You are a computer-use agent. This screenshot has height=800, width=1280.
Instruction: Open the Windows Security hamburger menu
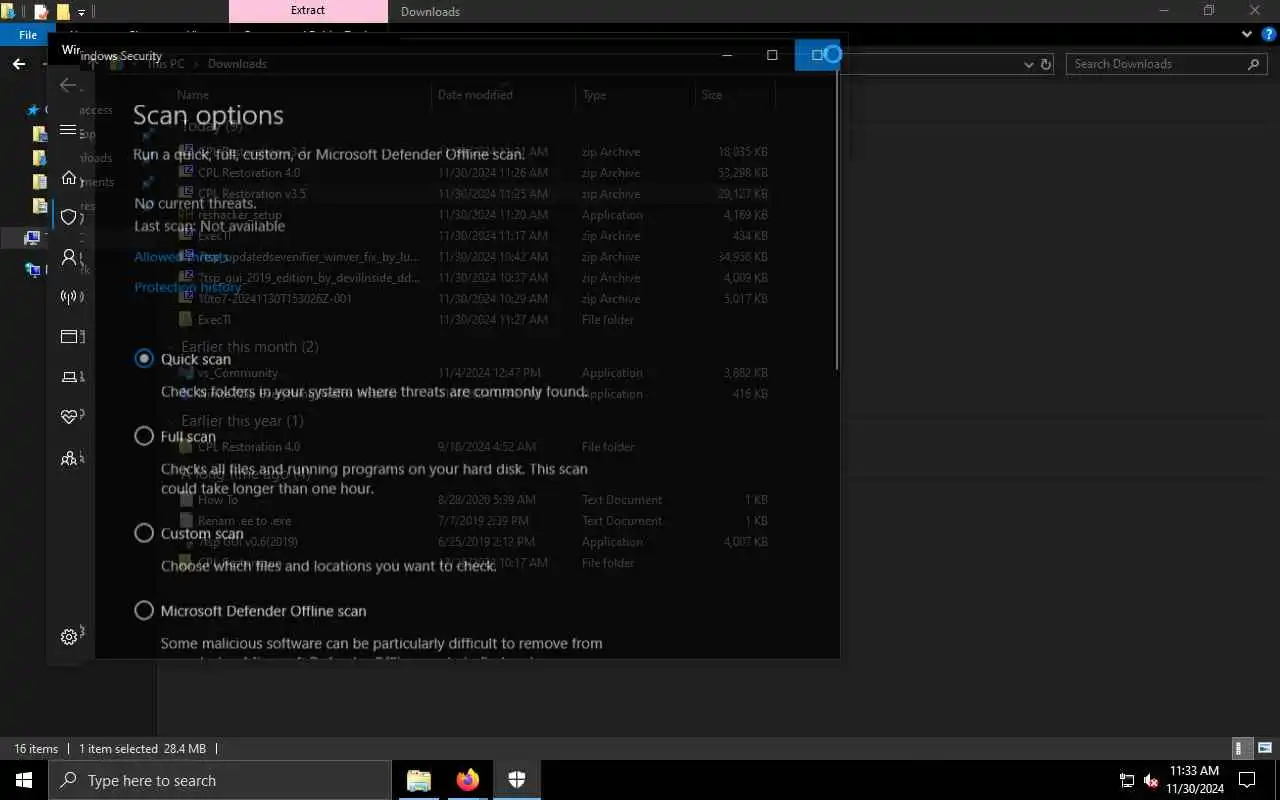pos(68,130)
